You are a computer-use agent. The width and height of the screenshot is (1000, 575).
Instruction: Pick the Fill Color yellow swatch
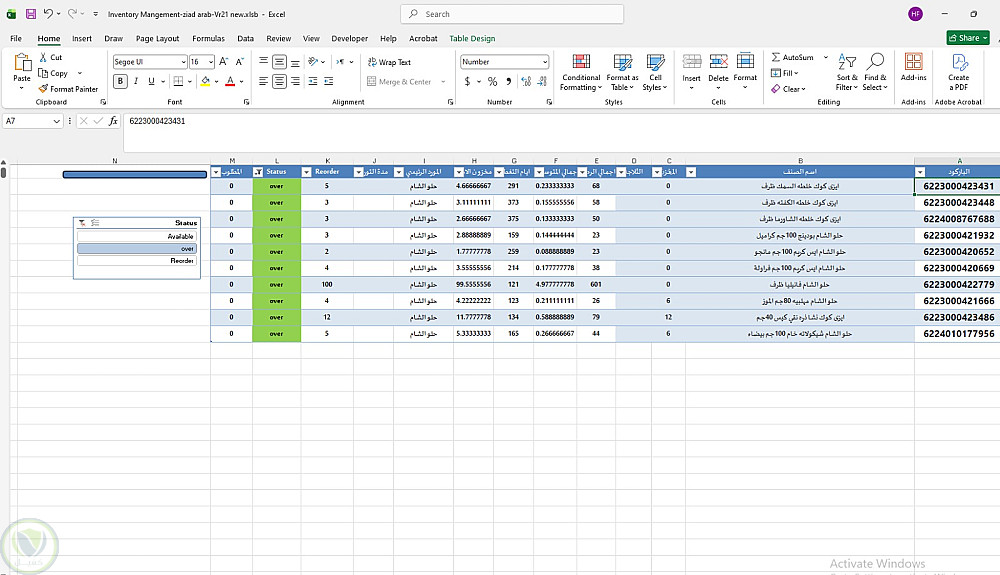click(205, 81)
